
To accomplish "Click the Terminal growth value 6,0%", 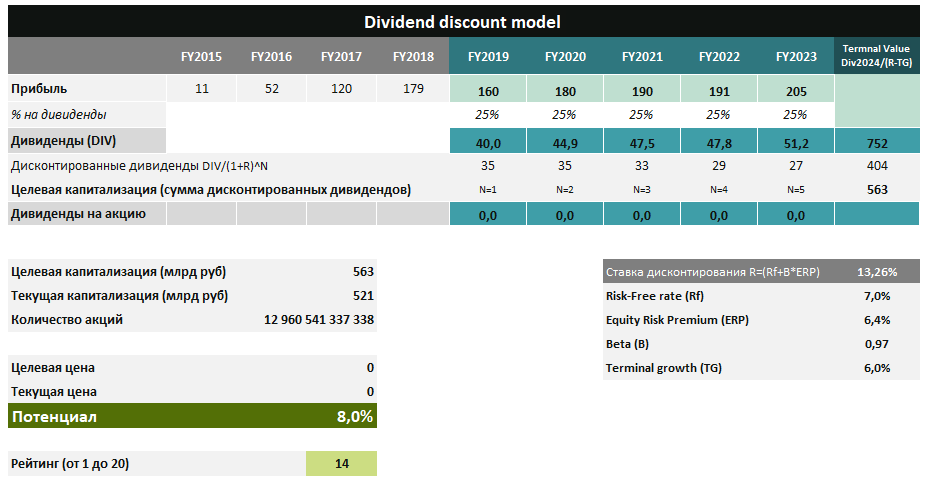I will (x=875, y=368).
